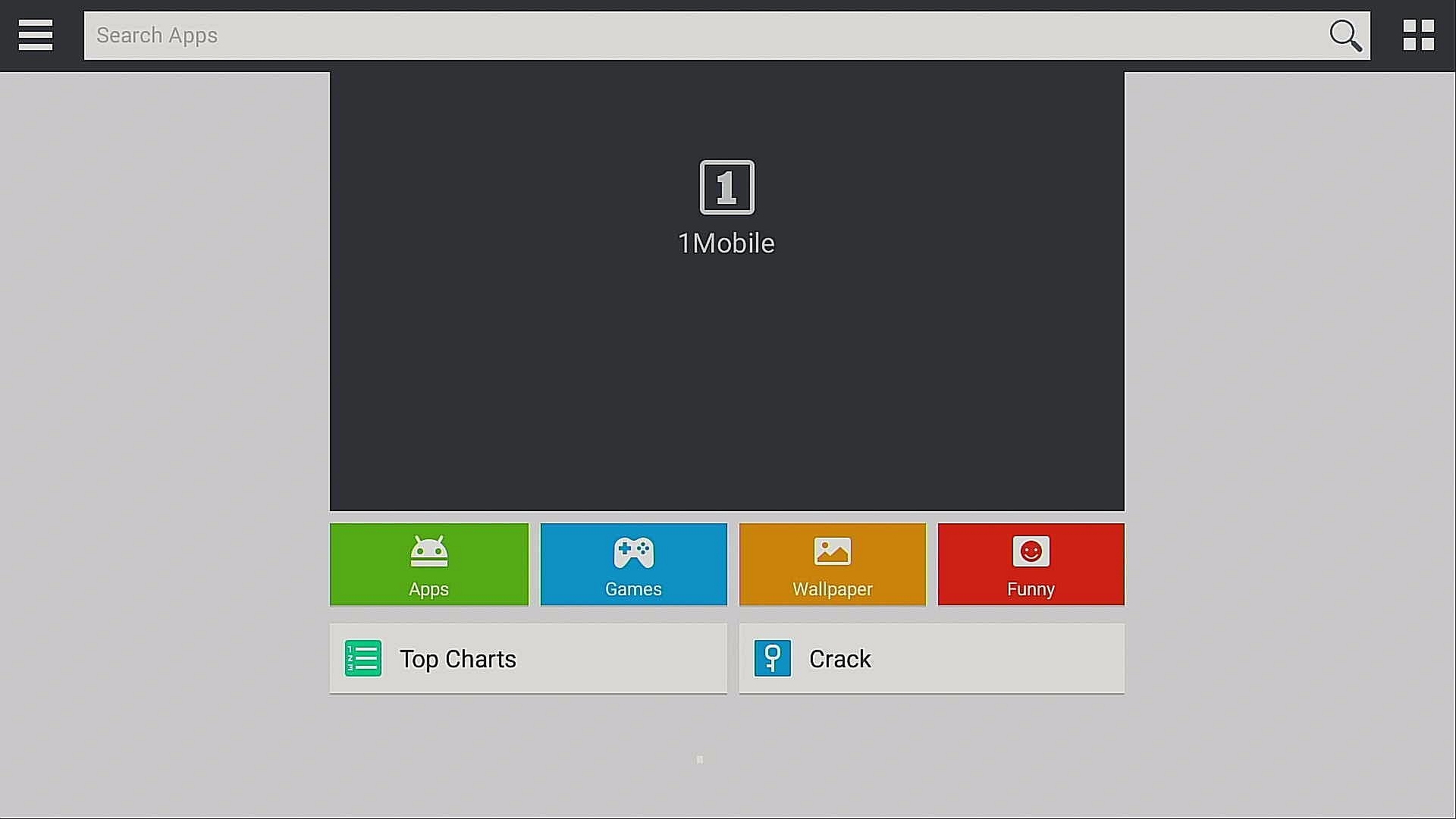
Task: Open the grid view icon
Action: (x=1418, y=35)
